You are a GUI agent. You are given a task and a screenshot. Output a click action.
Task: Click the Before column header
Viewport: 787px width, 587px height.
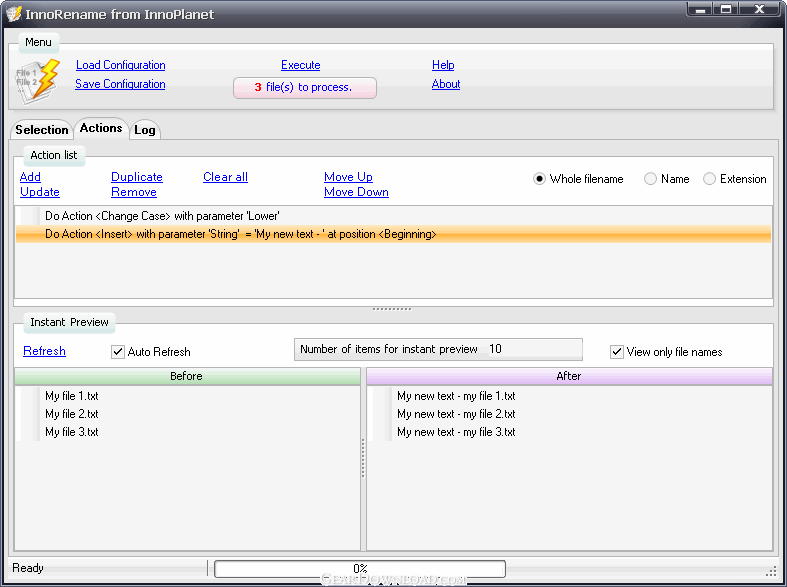click(x=187, y=376)
